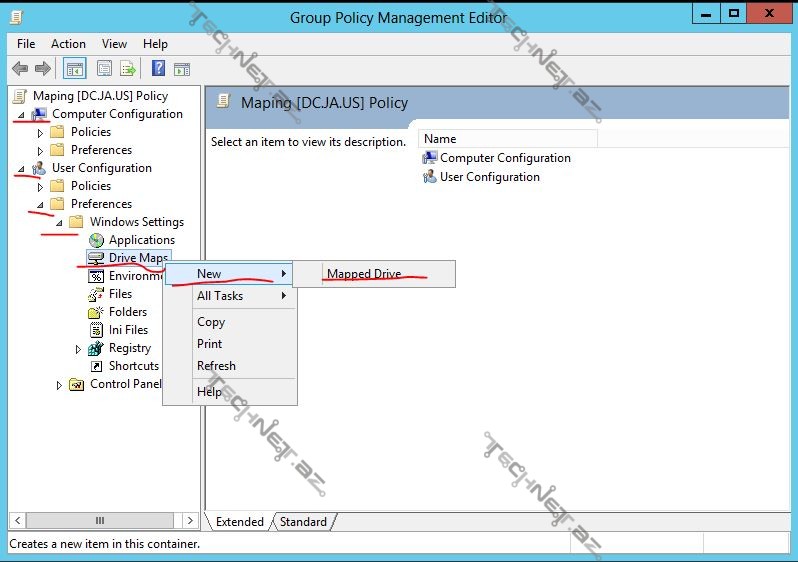Open Help via the blue question mark icon
The image size is (798, 562).
[x=158, y=69]
